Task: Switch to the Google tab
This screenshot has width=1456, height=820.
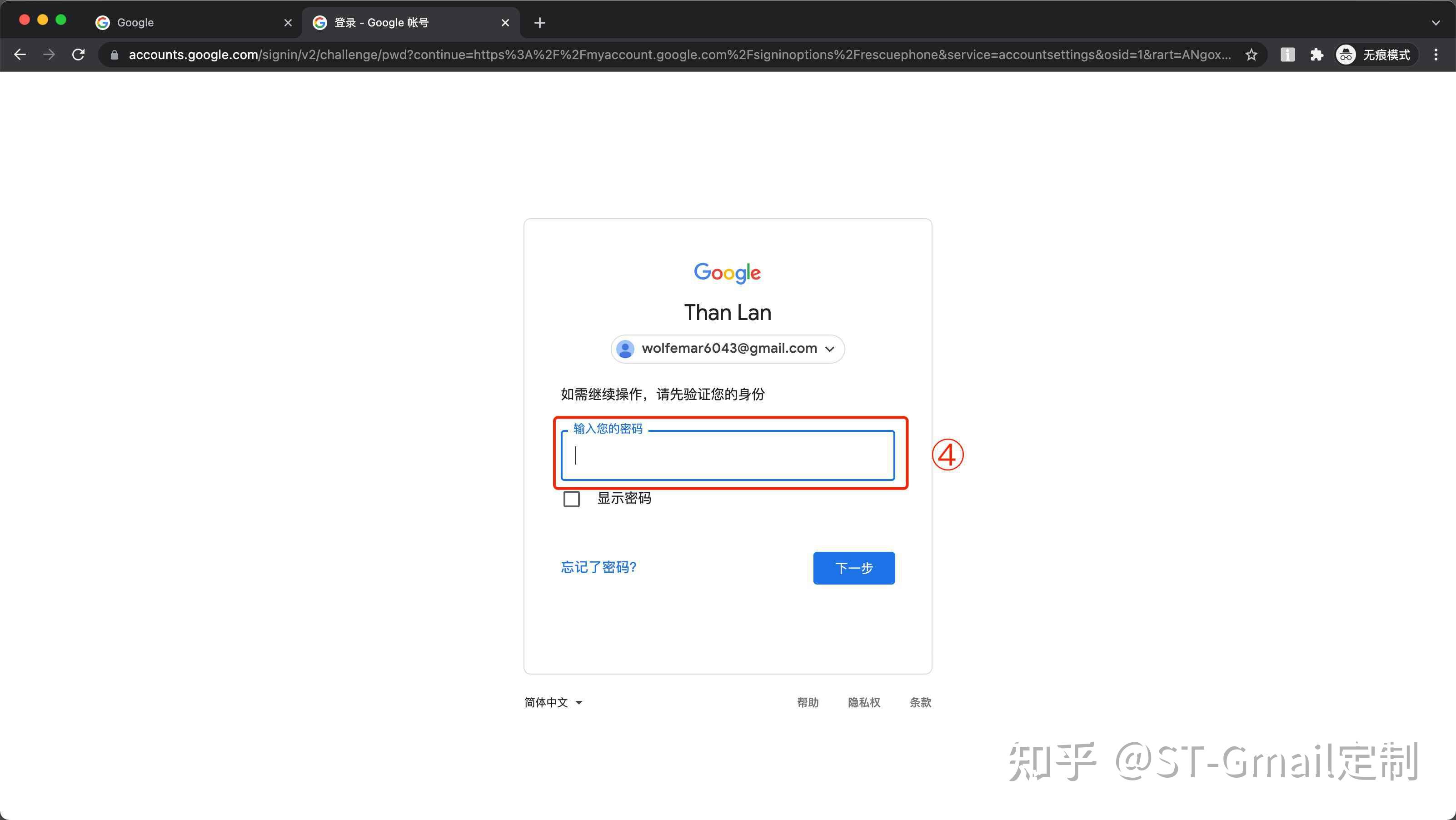Action: coord(192,23)
